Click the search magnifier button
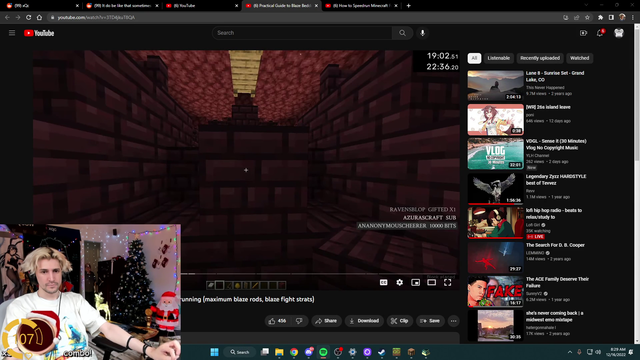Viewport: 640px width, 360px height. 402,33
